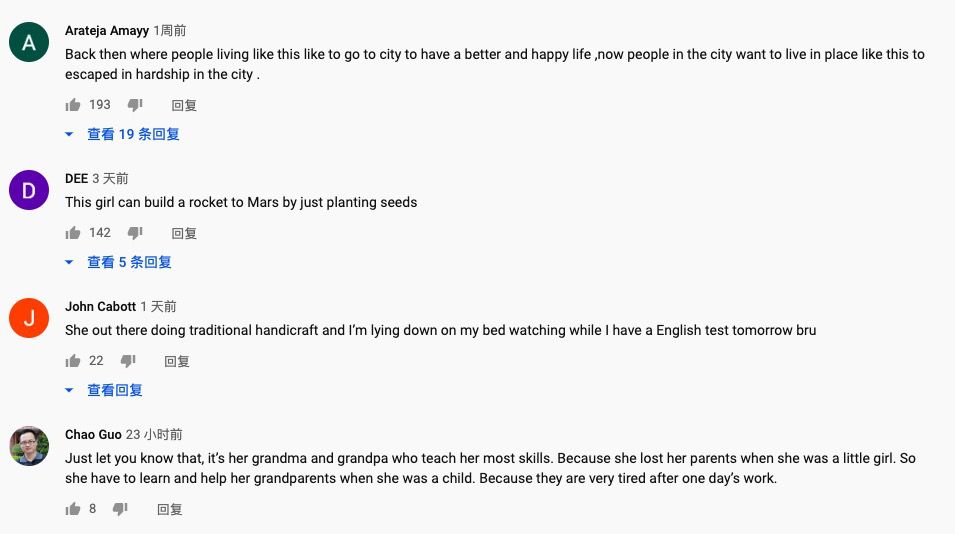Dislike John Cabott's comment
This screenshot has width=955, height=534.
[128, 361]
